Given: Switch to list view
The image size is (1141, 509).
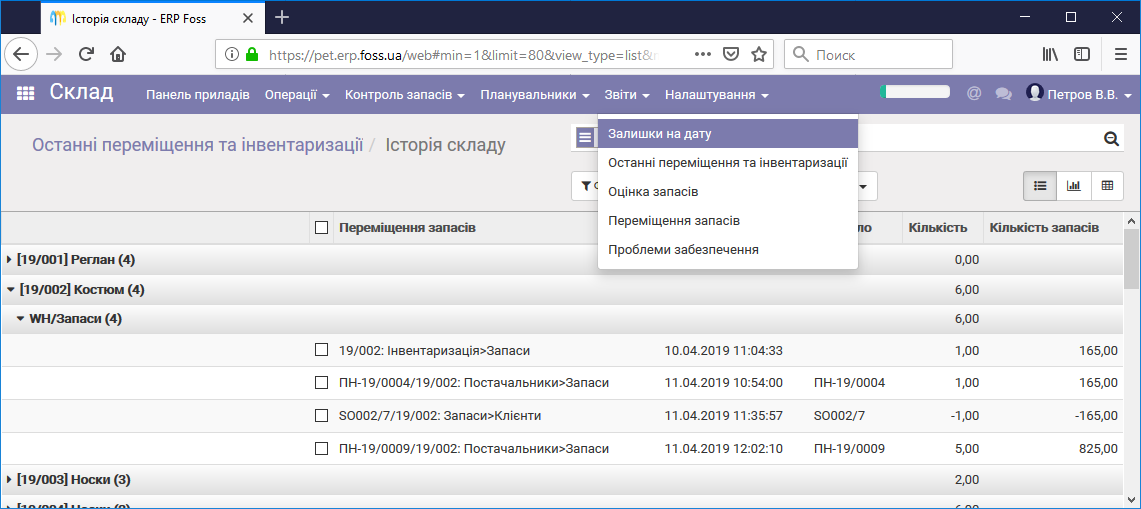Looking at the screenshot, I should [x=1041, y=186].
